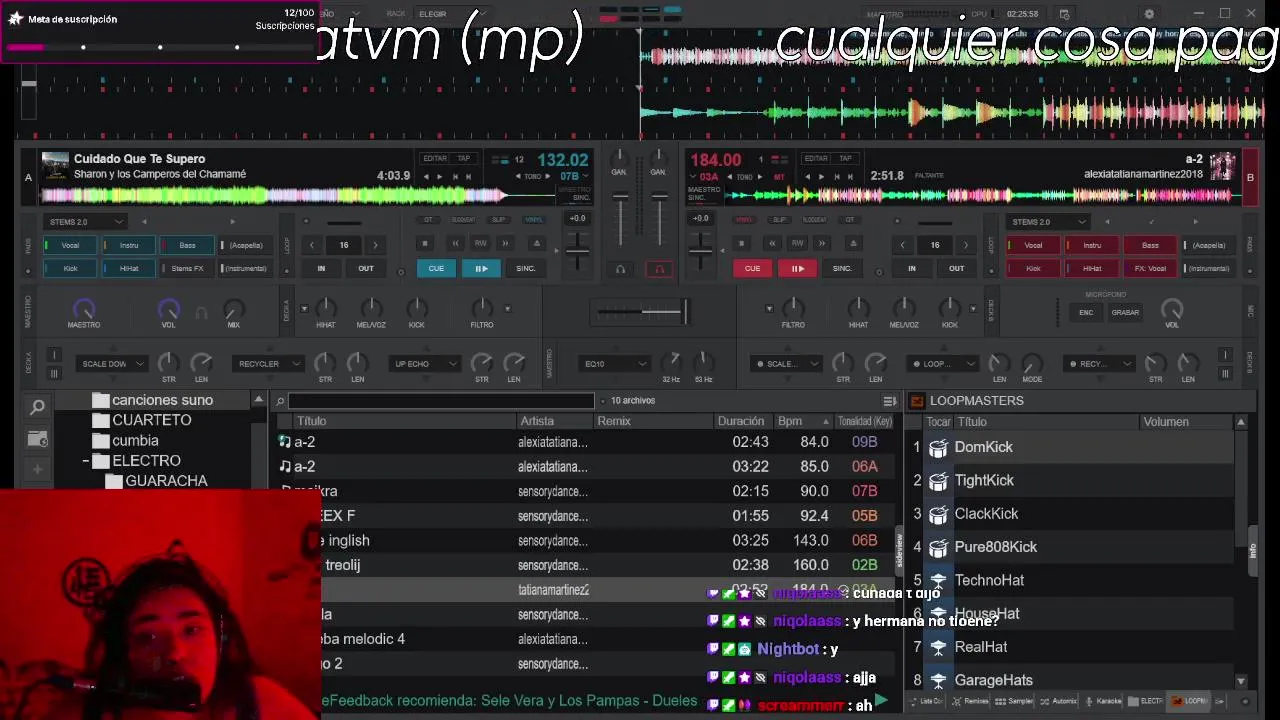Viewport: 1280px width, 720px height.
Task: Open the UP ECHO effect dropdown on deck A
Action: 424,364
